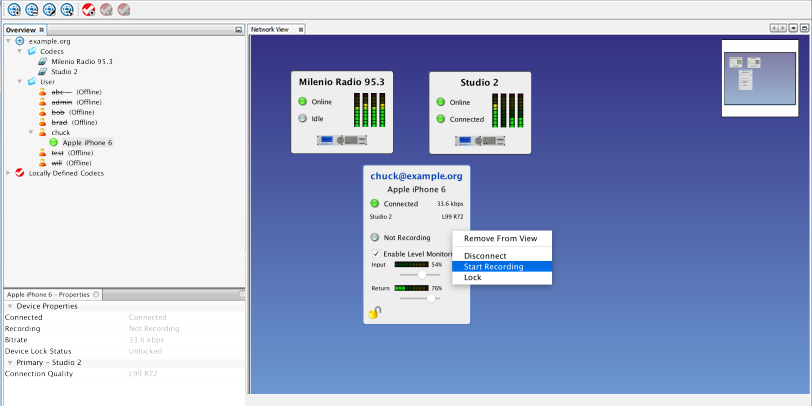Expand the Locally Defined Codecs node

pos(9,173)
